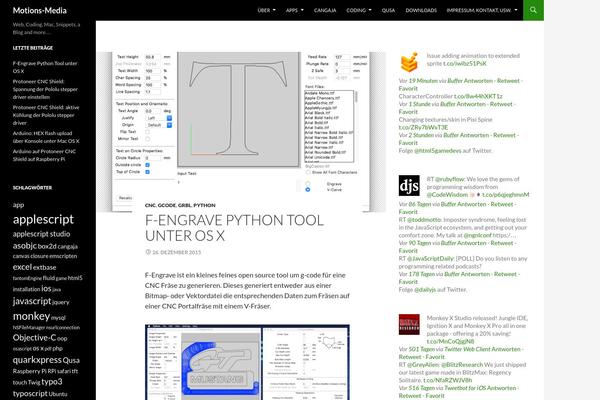Open the QUSA menu item

point(388,10)
